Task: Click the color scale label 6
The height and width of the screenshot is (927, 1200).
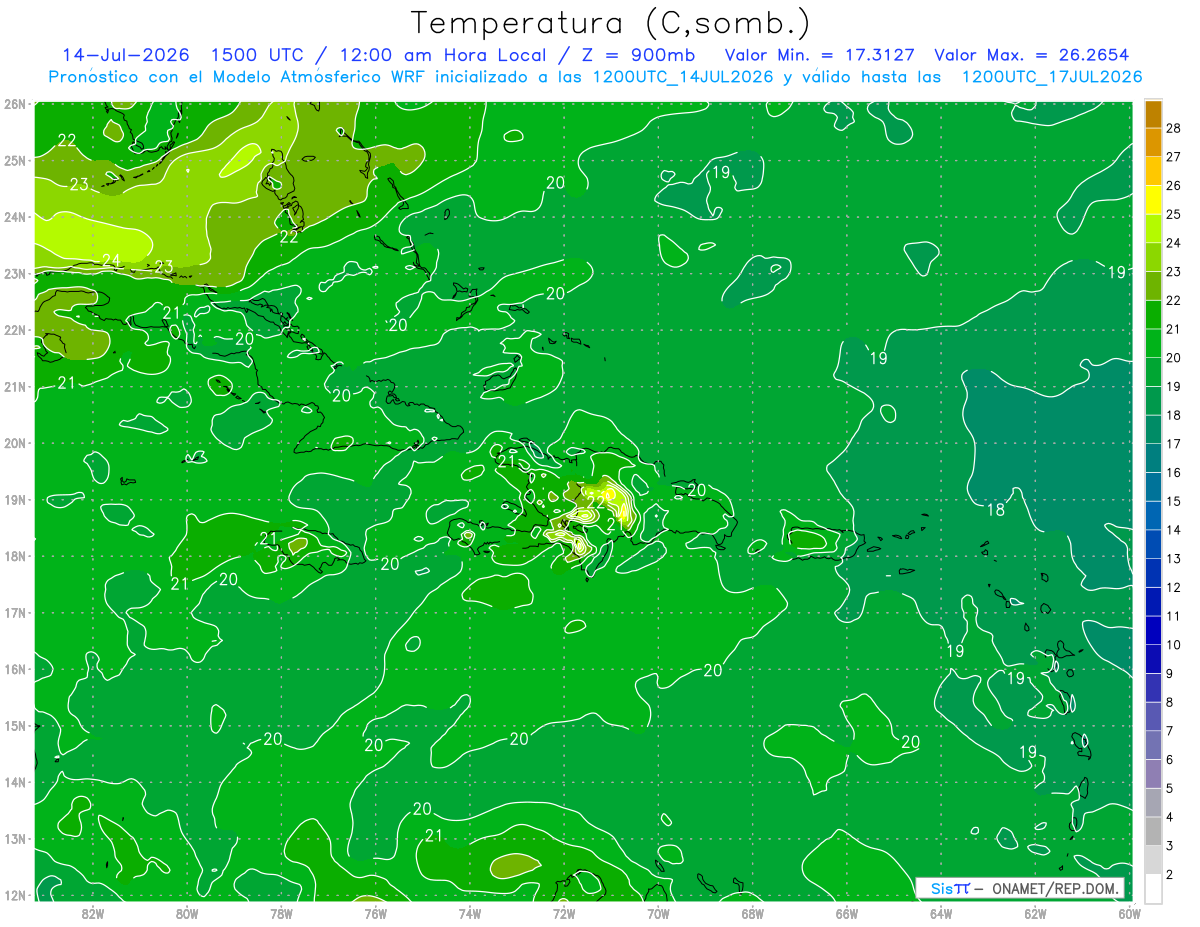Action: click(x=1169, y=760)
